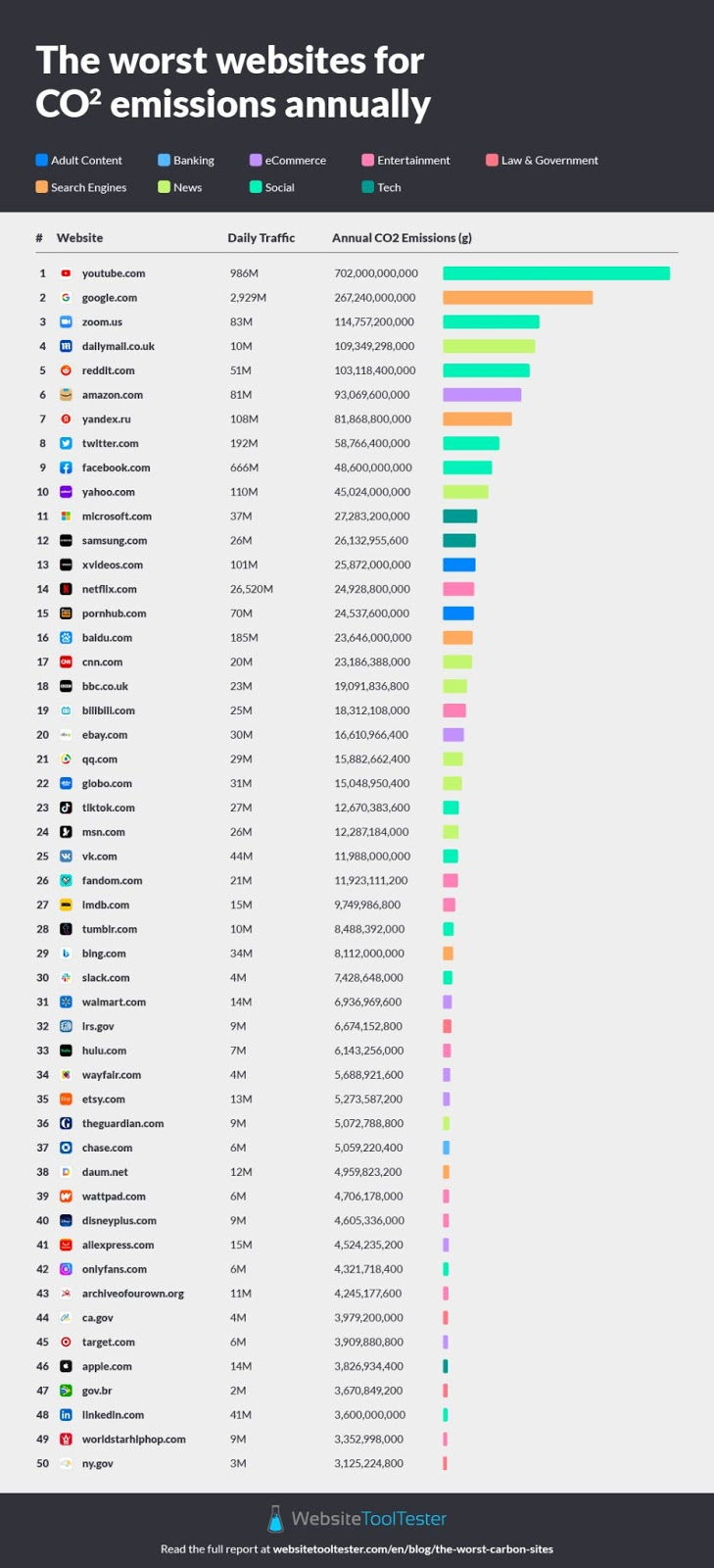Viewport: 714px width, 1568px height.
Task: Click the google.com orange emissions bar
Action: (517, 298)
